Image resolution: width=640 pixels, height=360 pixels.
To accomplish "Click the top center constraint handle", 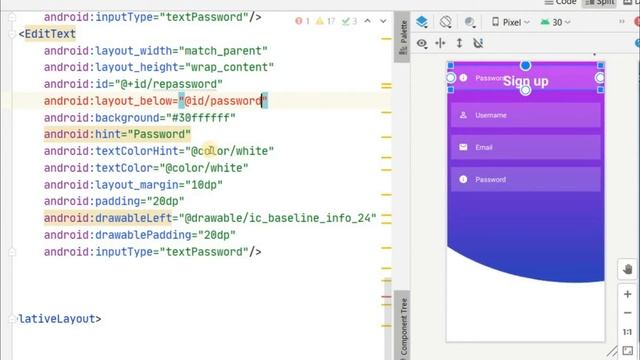I will click(x=525, y=65).
